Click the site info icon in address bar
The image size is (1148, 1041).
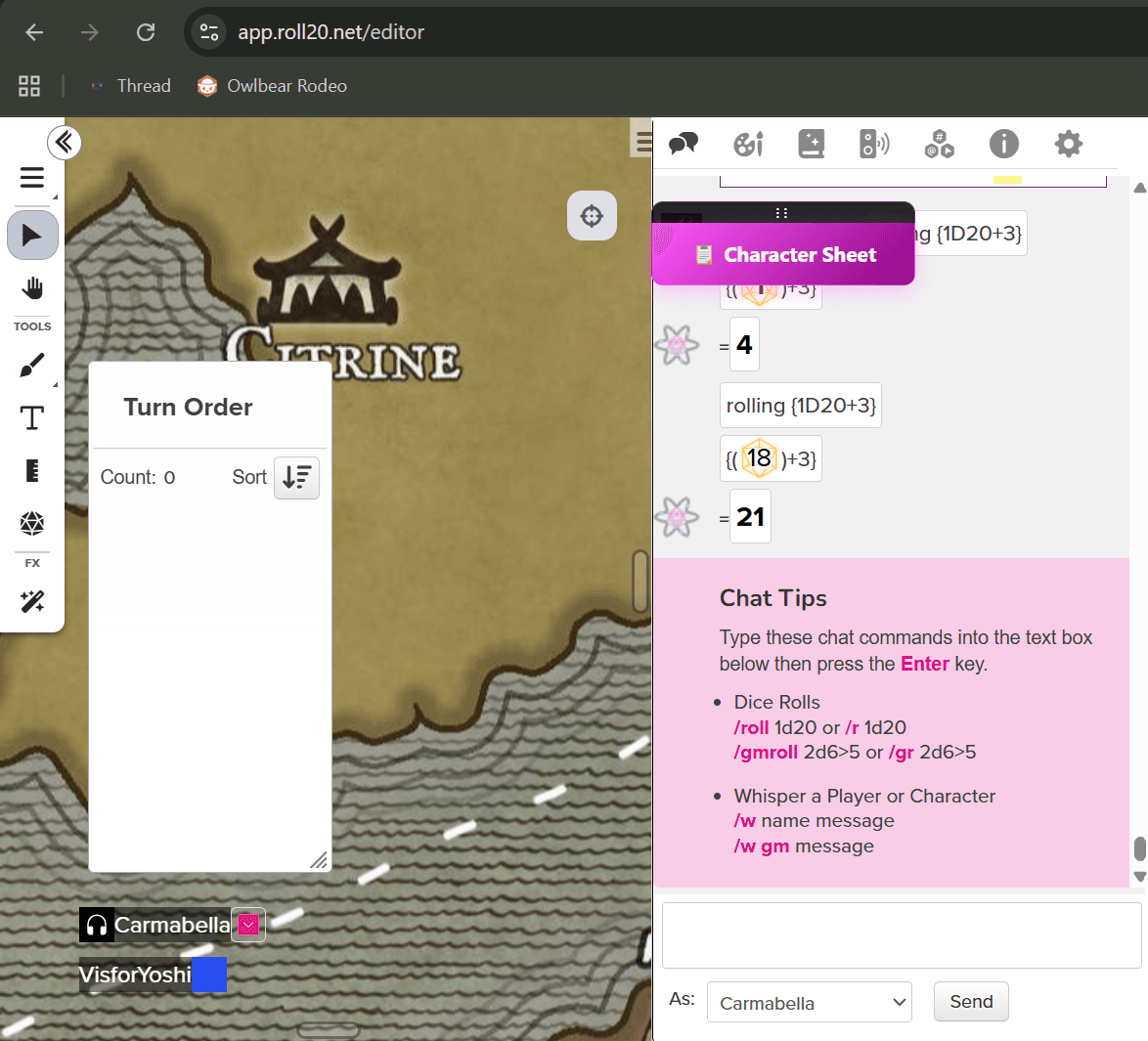(209, 32)
